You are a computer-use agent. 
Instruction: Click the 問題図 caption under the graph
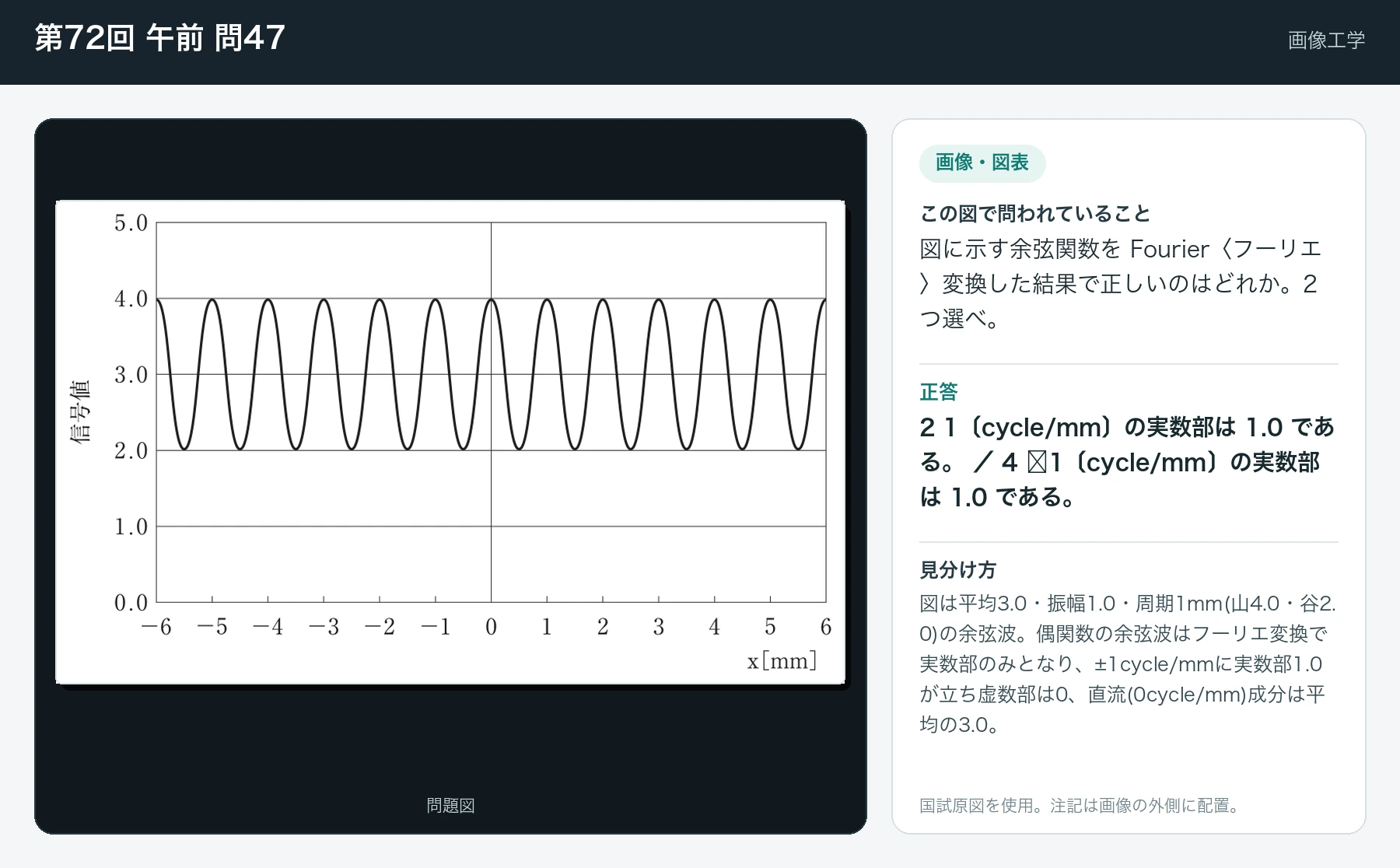point(450,805)
